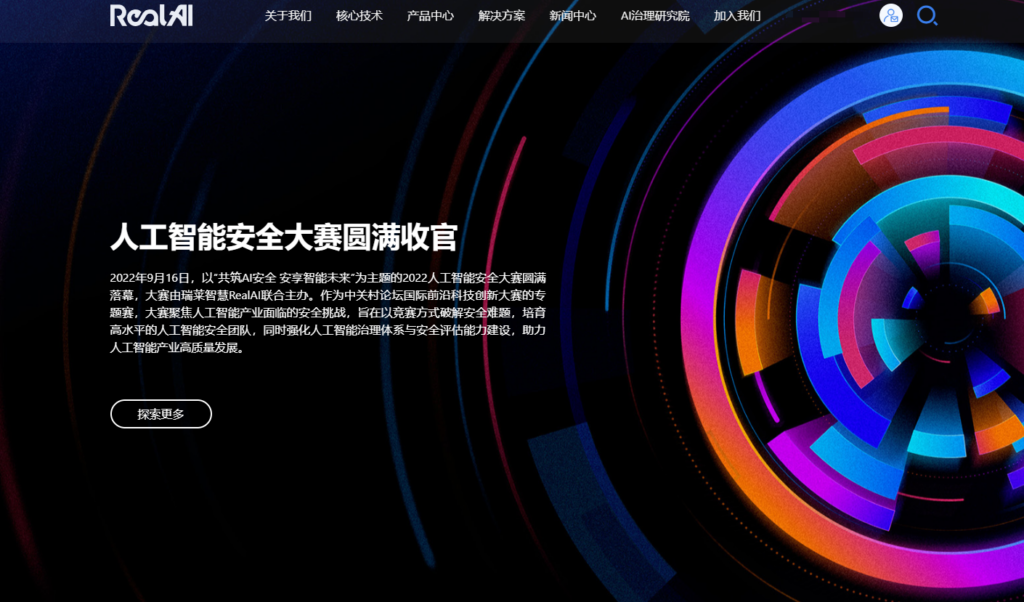Click inside the search area to type

pos(926,16)
